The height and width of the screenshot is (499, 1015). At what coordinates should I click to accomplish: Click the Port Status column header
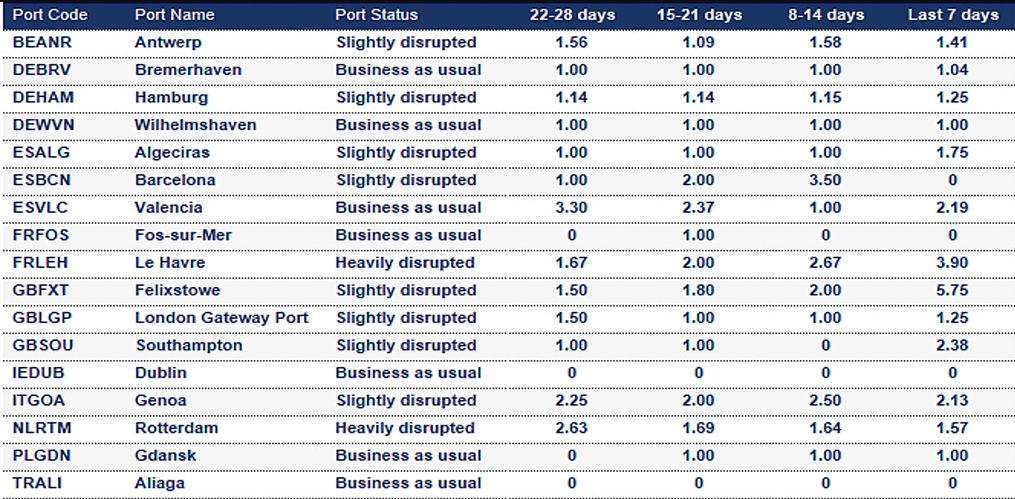coord(377,15)
